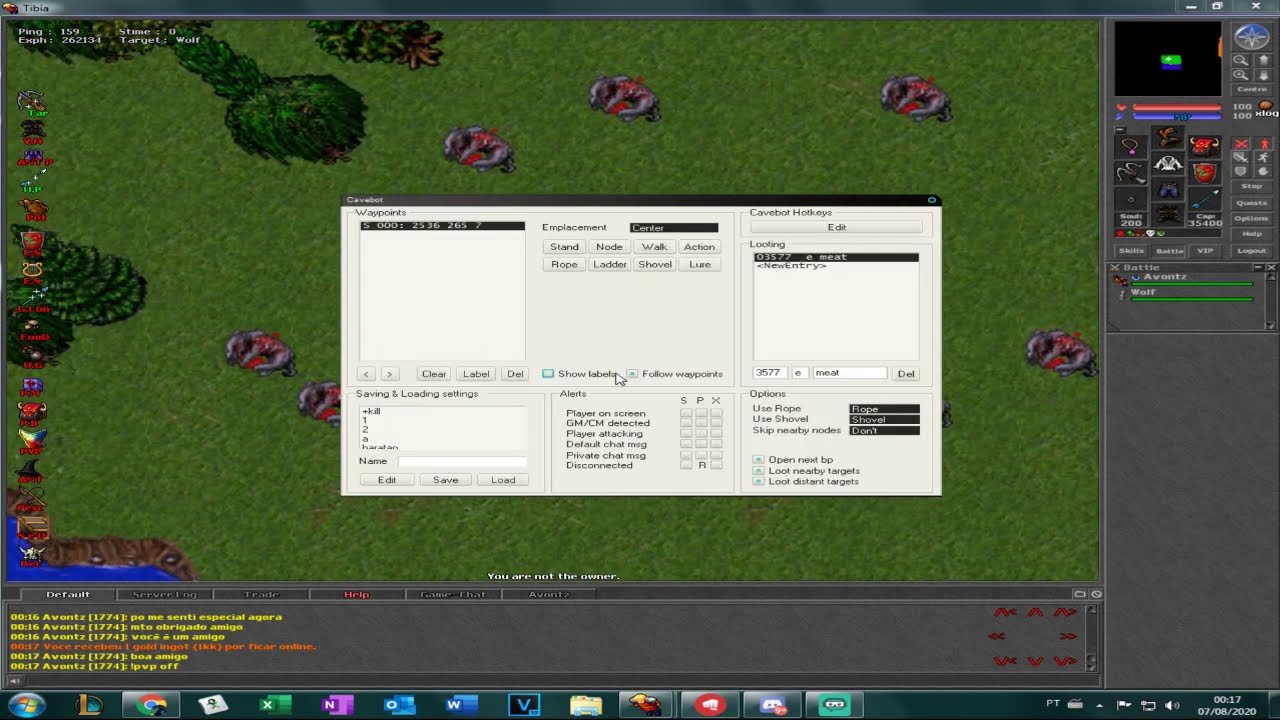
Task: Click the Logout button
Action: 1252,251
